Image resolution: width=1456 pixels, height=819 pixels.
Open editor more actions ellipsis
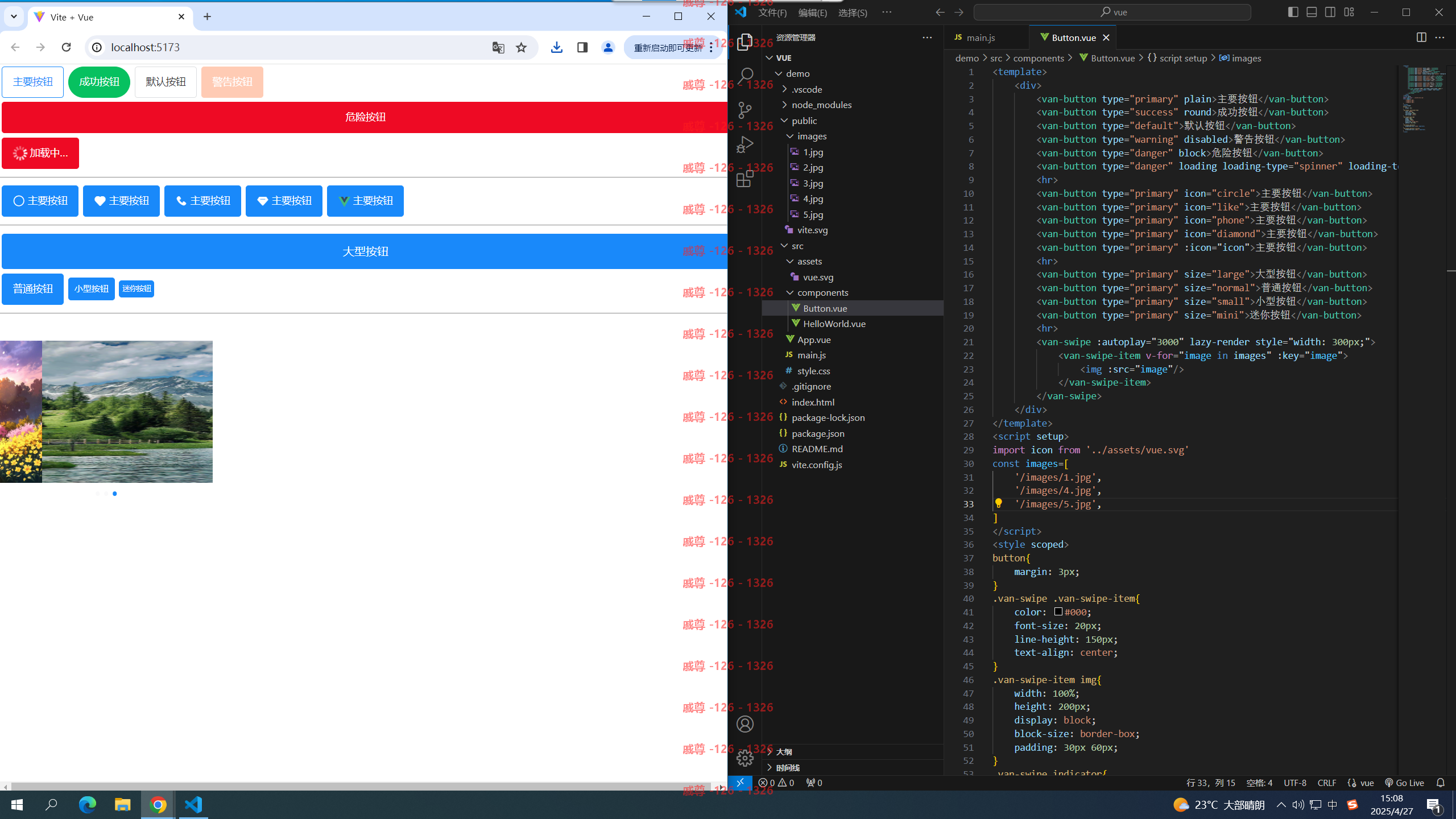(1440, 38)
